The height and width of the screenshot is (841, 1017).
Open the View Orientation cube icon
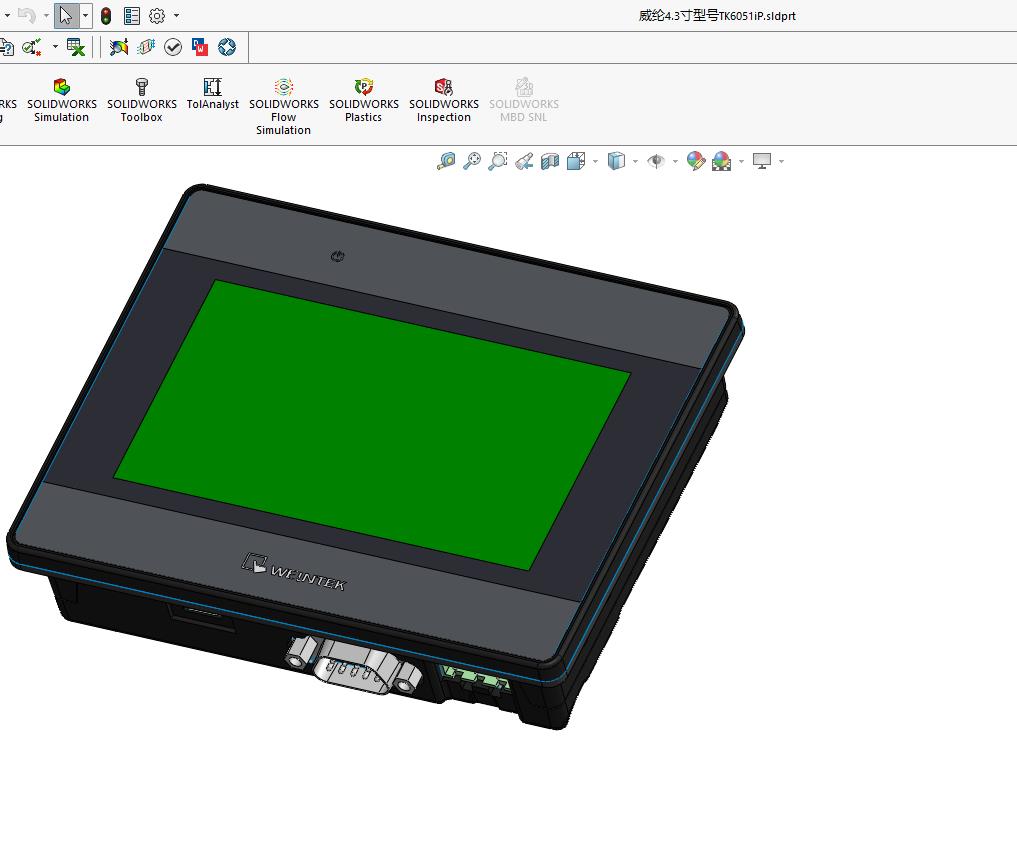[576, 161]
